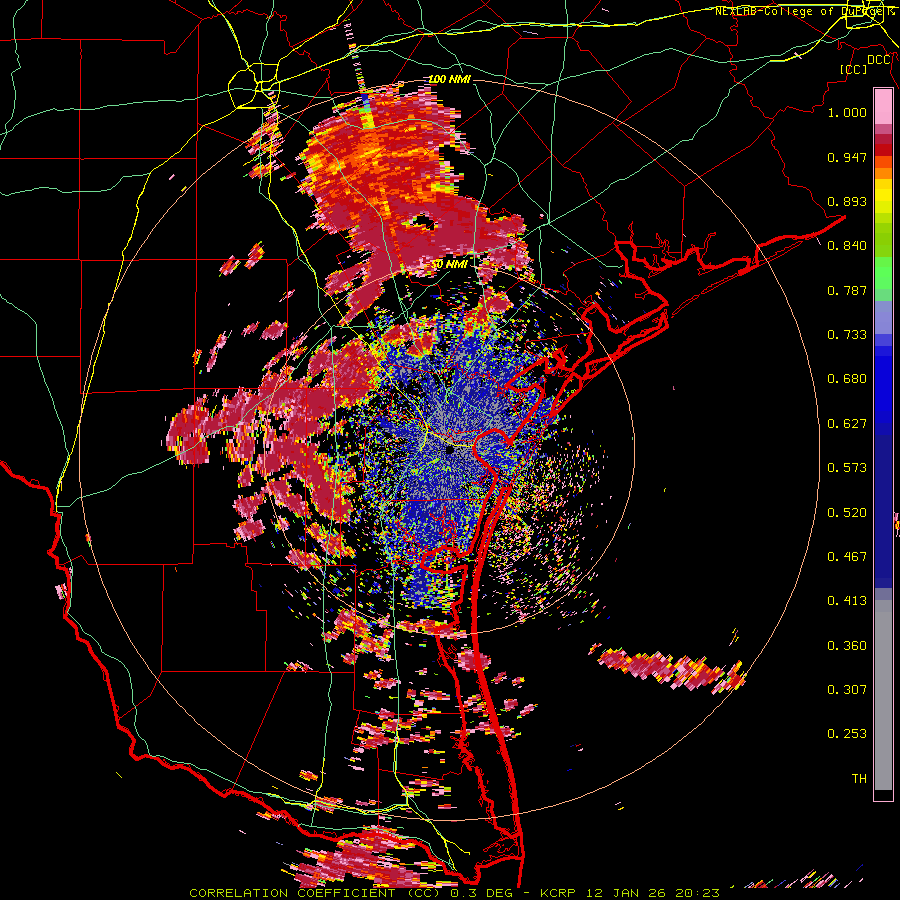This screenshot has width=900, height=900.
Task: Click the TH threshold label on scale
Action: (x=859, y=779)
